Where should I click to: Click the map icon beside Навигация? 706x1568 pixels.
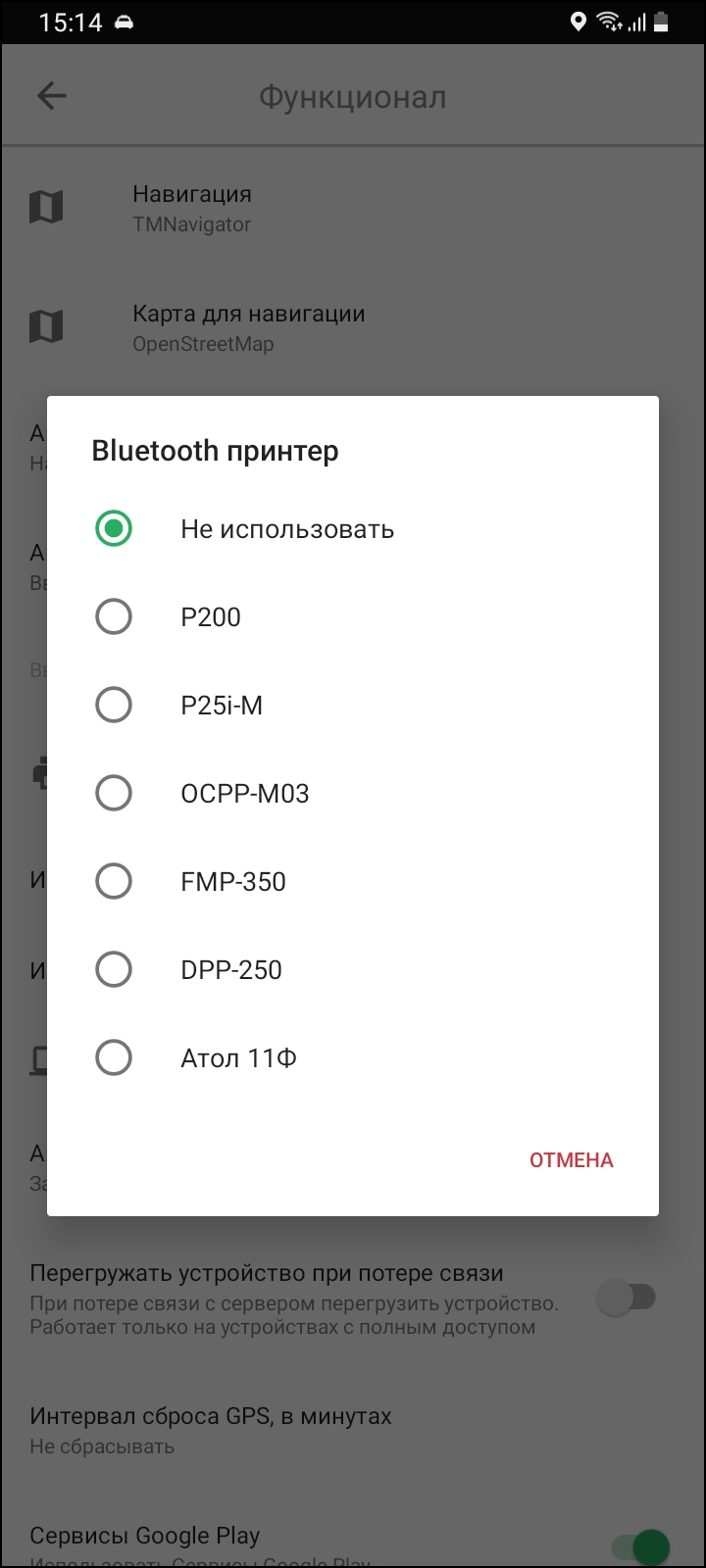pyautogui.click(x=46, y=207)
